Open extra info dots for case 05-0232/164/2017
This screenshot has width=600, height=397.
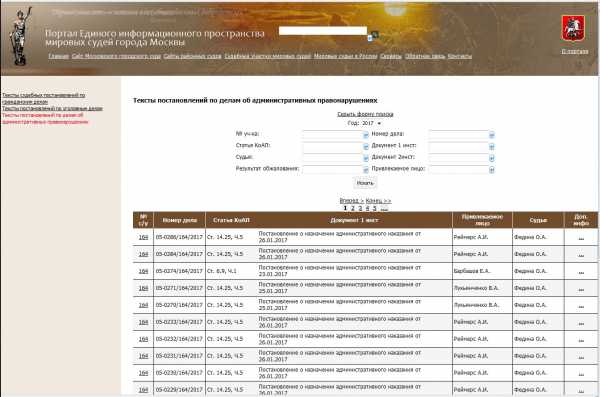click(581, 340)
